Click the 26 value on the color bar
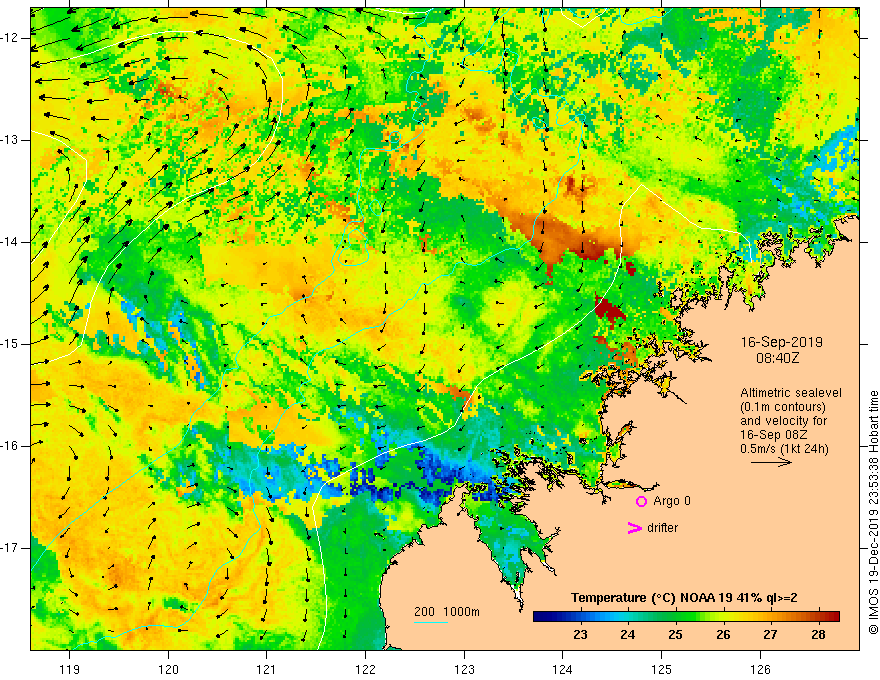880x680 pixels. [x=723, y=635]
